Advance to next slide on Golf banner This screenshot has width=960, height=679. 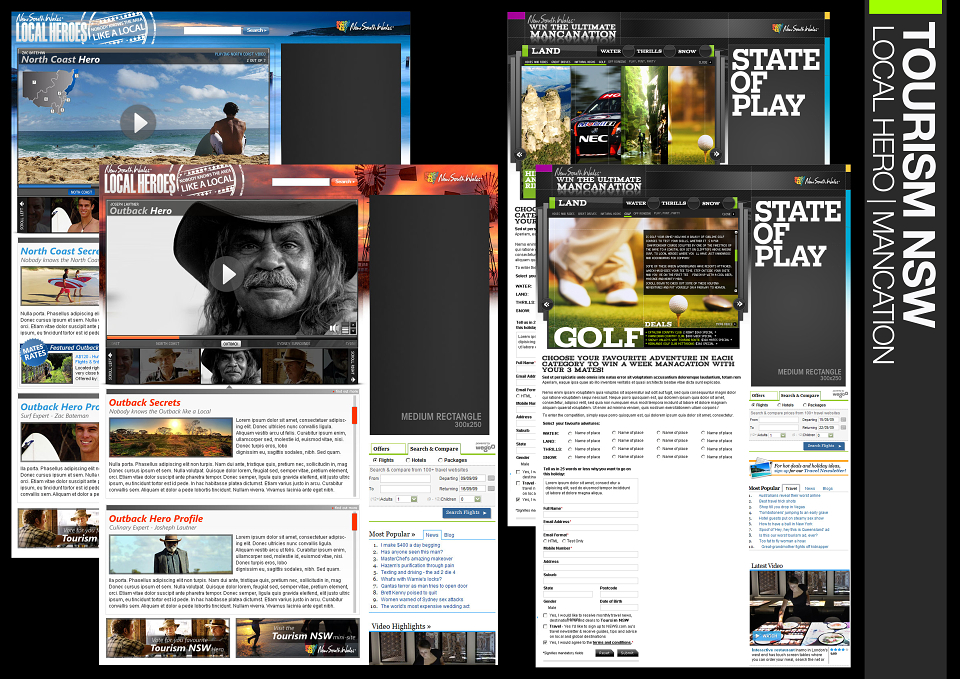(x=739, y=304)
